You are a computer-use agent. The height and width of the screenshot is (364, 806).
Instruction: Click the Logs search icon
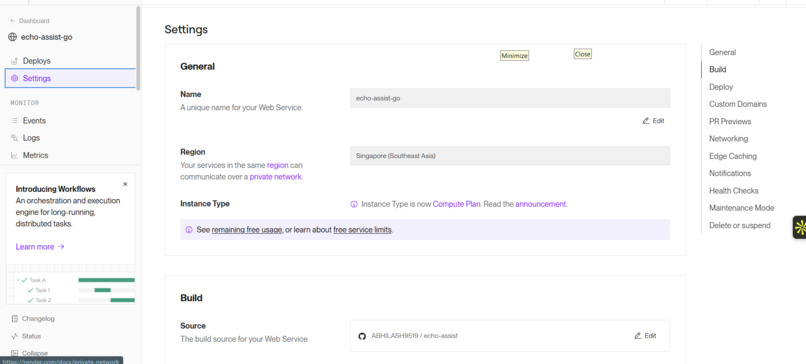(14, 138)
